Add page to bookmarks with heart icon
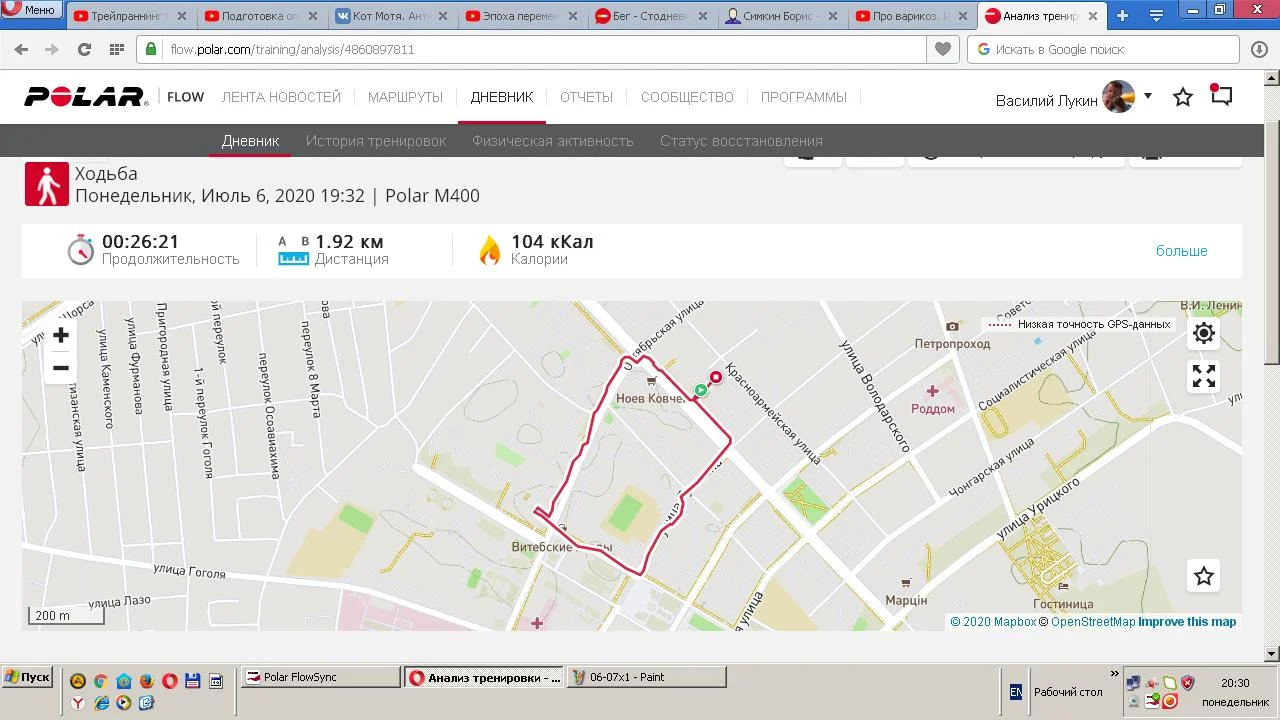This screenshot has height=720, width=1280. point(942,49)
